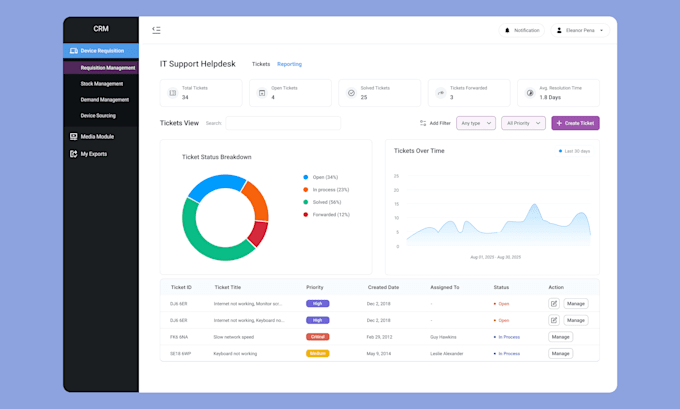Click the plus icon on Create Ticket
This screenshot has height=409, width=680.
[x=559, y=123]
